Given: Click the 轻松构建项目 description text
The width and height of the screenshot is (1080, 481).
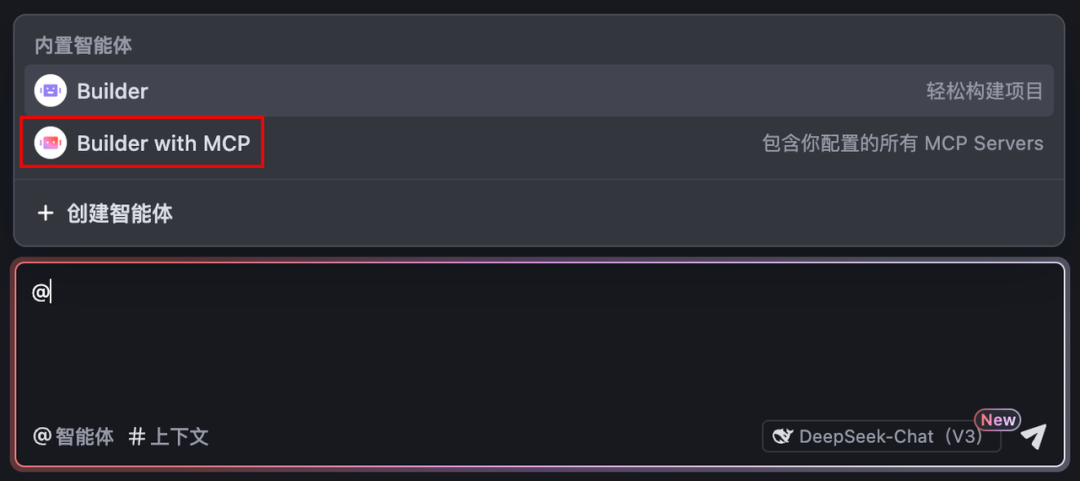Looking at the screenshot, I should 984,91.
